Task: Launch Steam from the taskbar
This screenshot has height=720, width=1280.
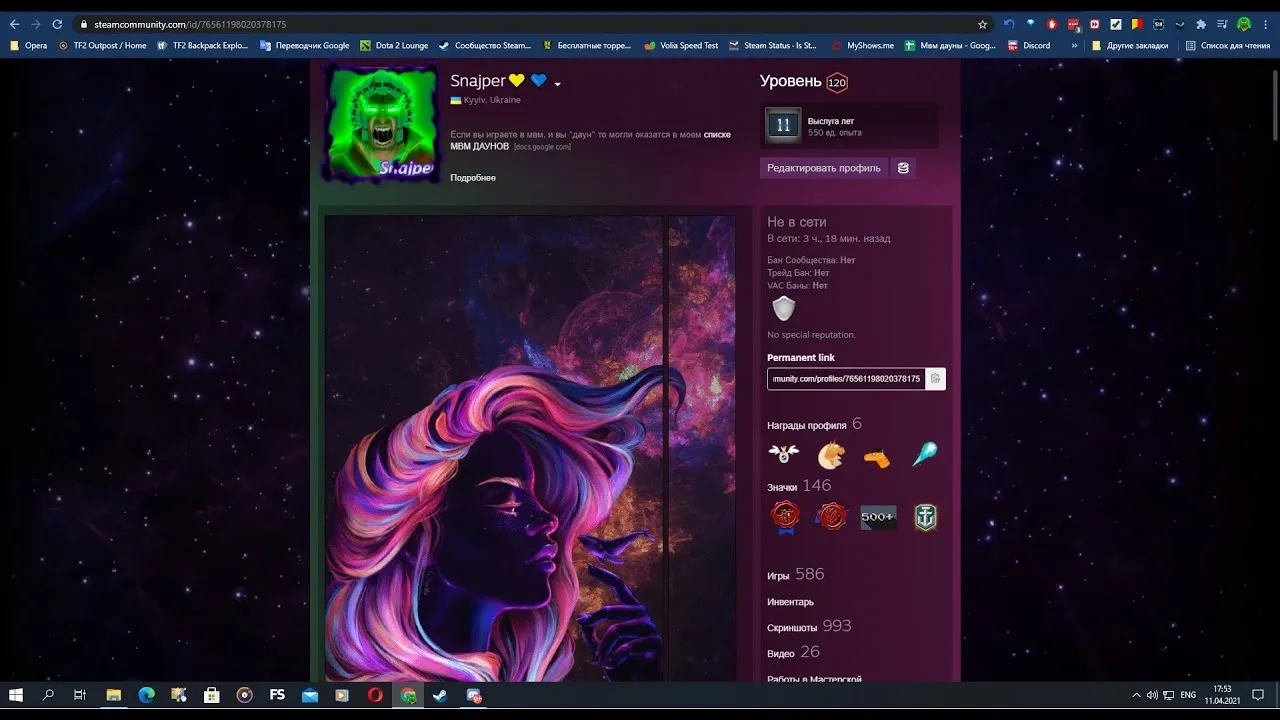Action: (440, 695)
